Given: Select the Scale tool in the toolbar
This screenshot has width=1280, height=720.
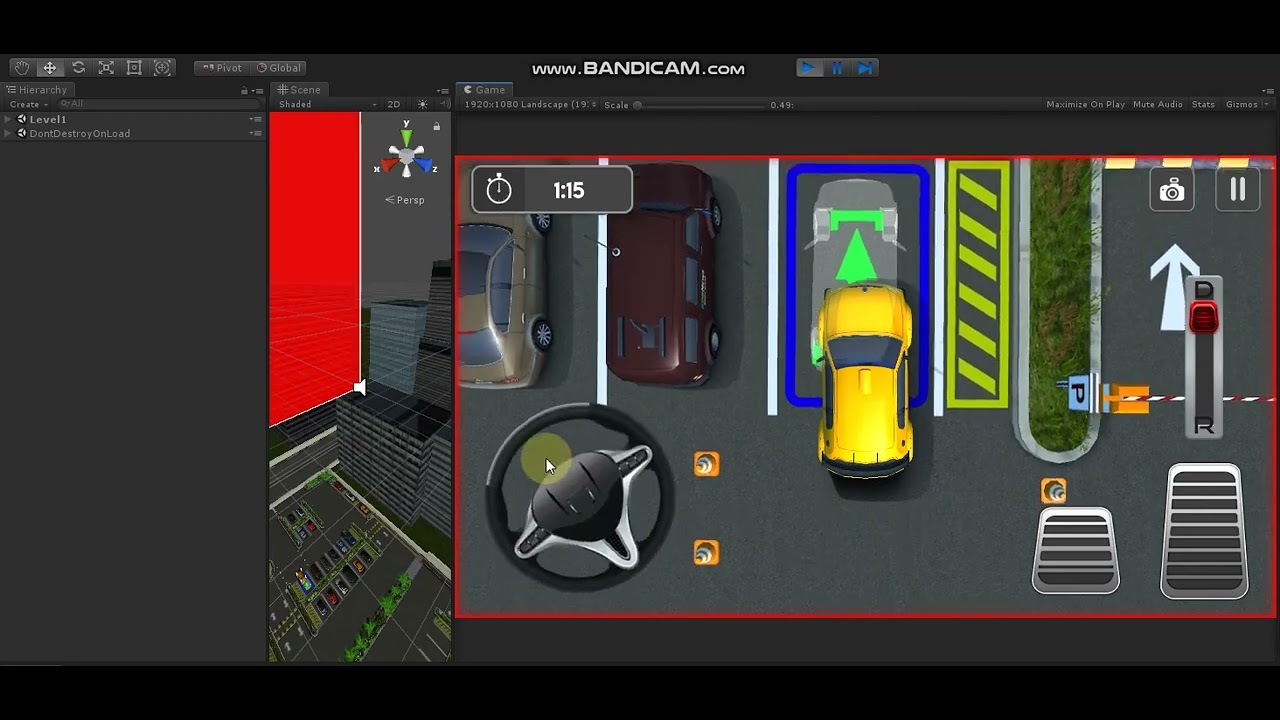Looking at the screenshot, I should point(106,68).
